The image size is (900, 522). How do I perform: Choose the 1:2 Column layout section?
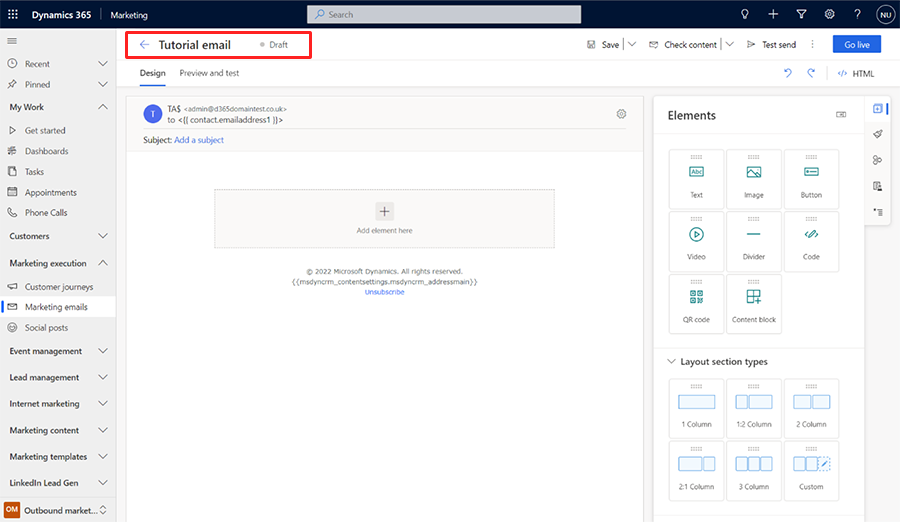coord(754,408)
